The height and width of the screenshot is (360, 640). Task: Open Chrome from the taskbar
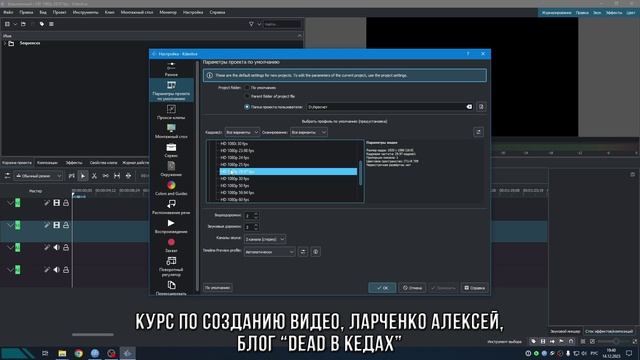[78, 353]
